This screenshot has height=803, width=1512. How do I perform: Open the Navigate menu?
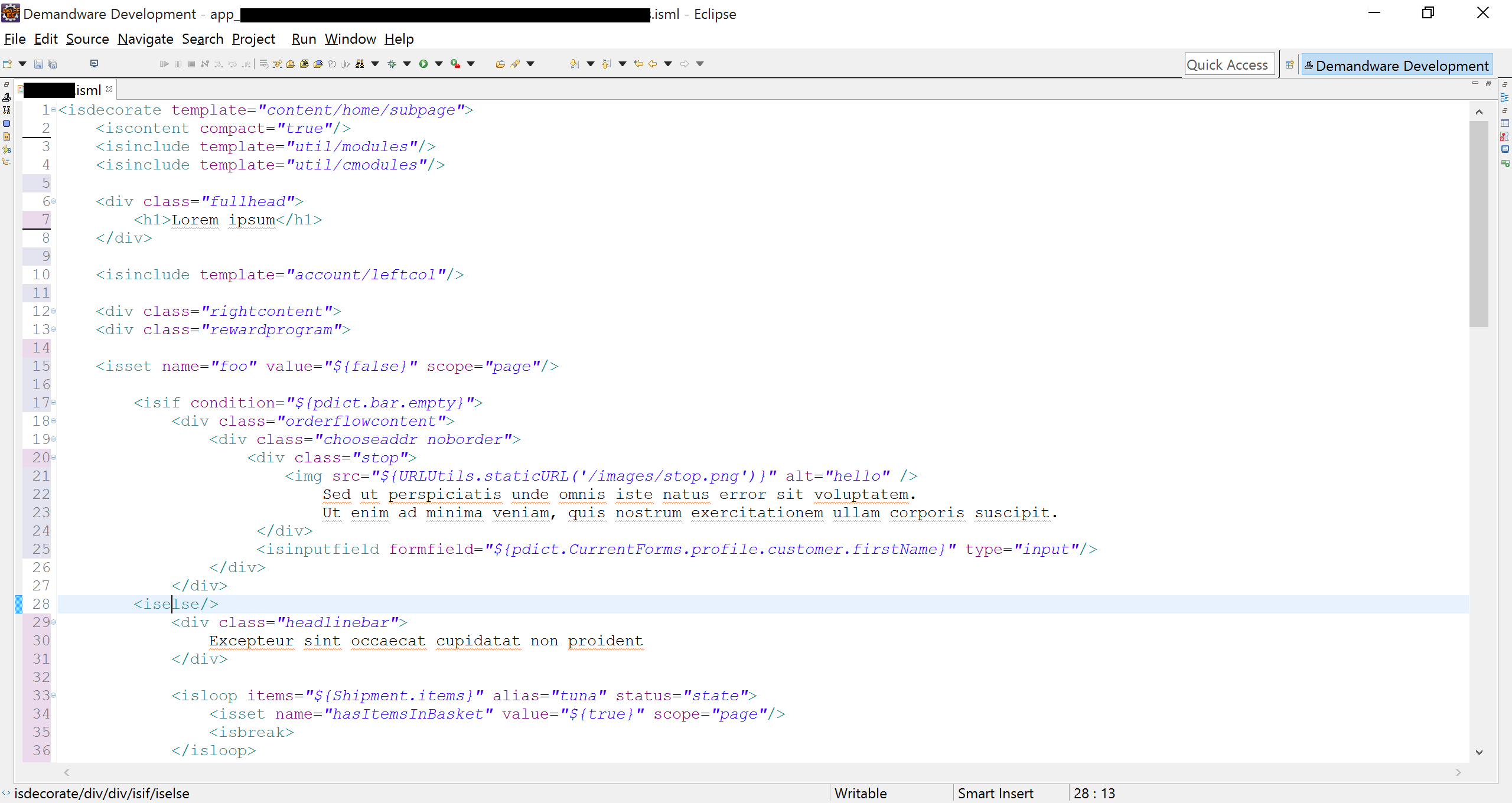coord(145,39)
